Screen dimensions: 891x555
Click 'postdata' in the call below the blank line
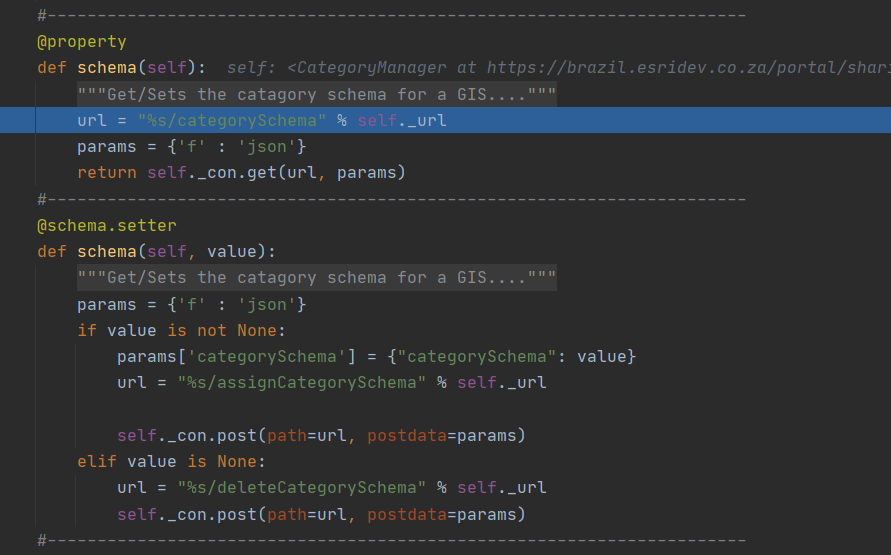(x=407, y=436)
